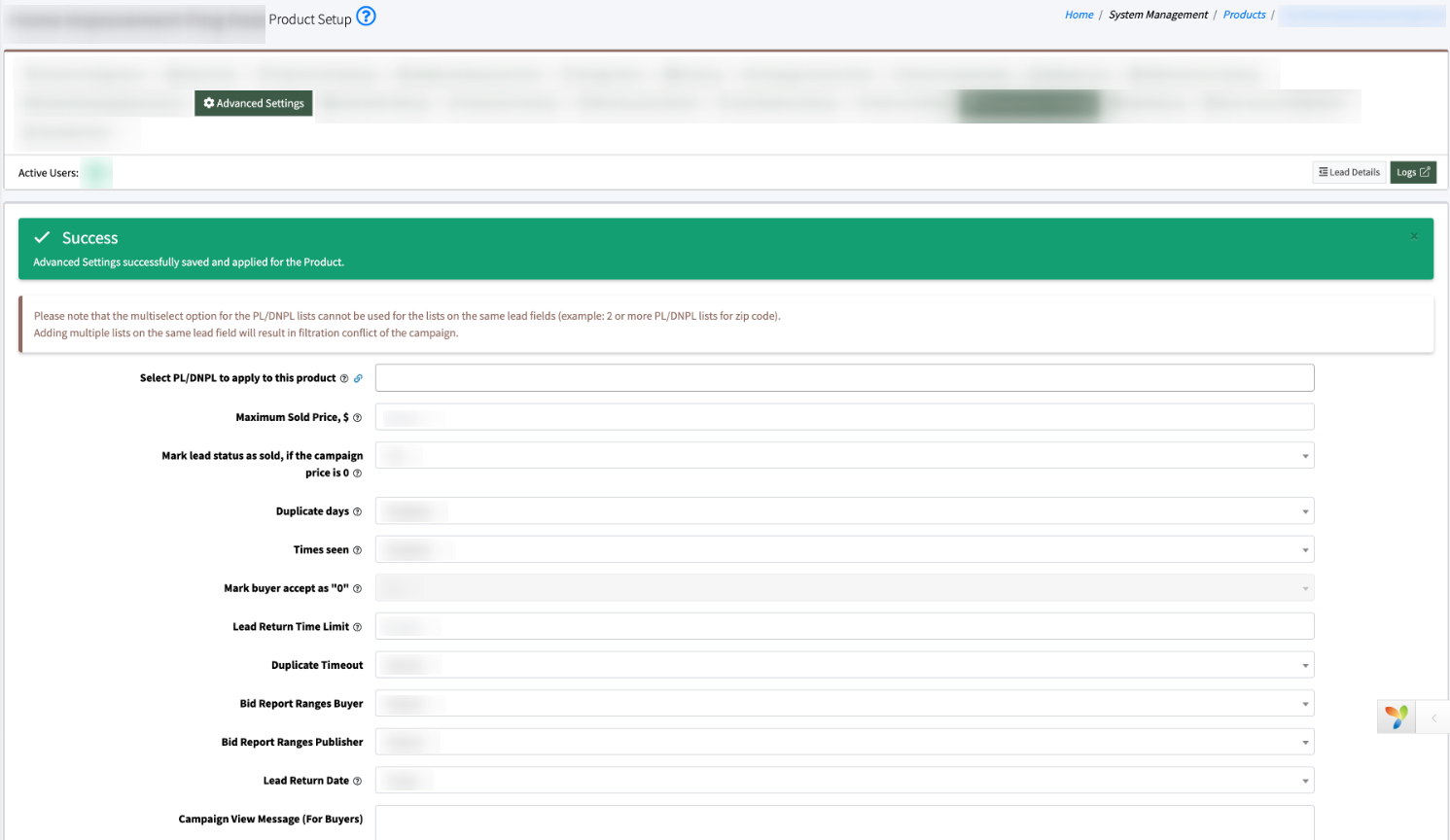Screen dimensions: 1450x840
Task: Click help icon beside Times seen label
Action: tap(357, 550)
